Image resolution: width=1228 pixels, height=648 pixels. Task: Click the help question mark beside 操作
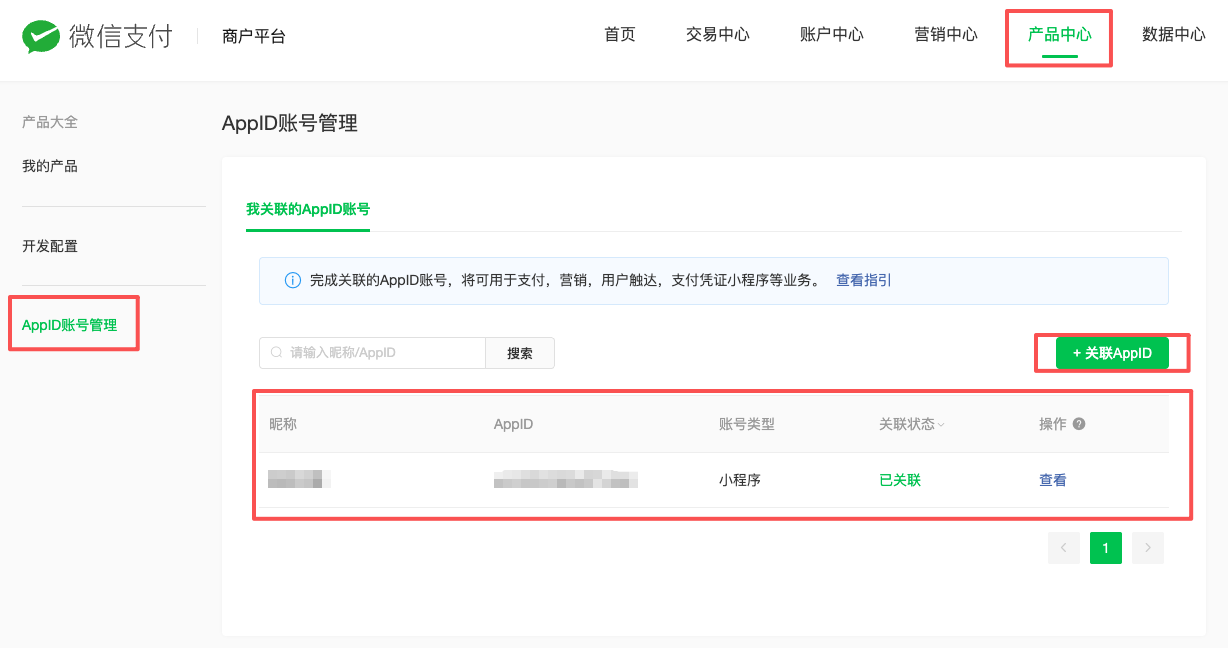tap(1079, 424)
